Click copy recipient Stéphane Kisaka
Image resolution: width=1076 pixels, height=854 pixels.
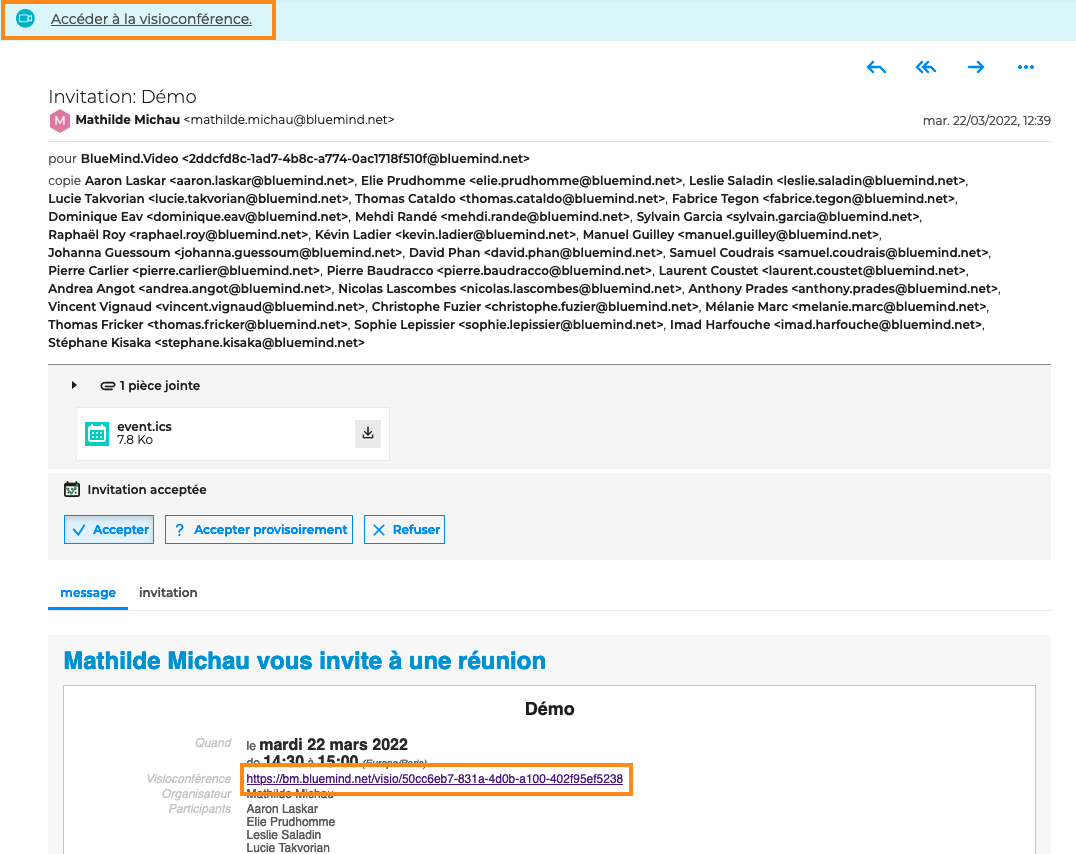(x=207, y=342)
